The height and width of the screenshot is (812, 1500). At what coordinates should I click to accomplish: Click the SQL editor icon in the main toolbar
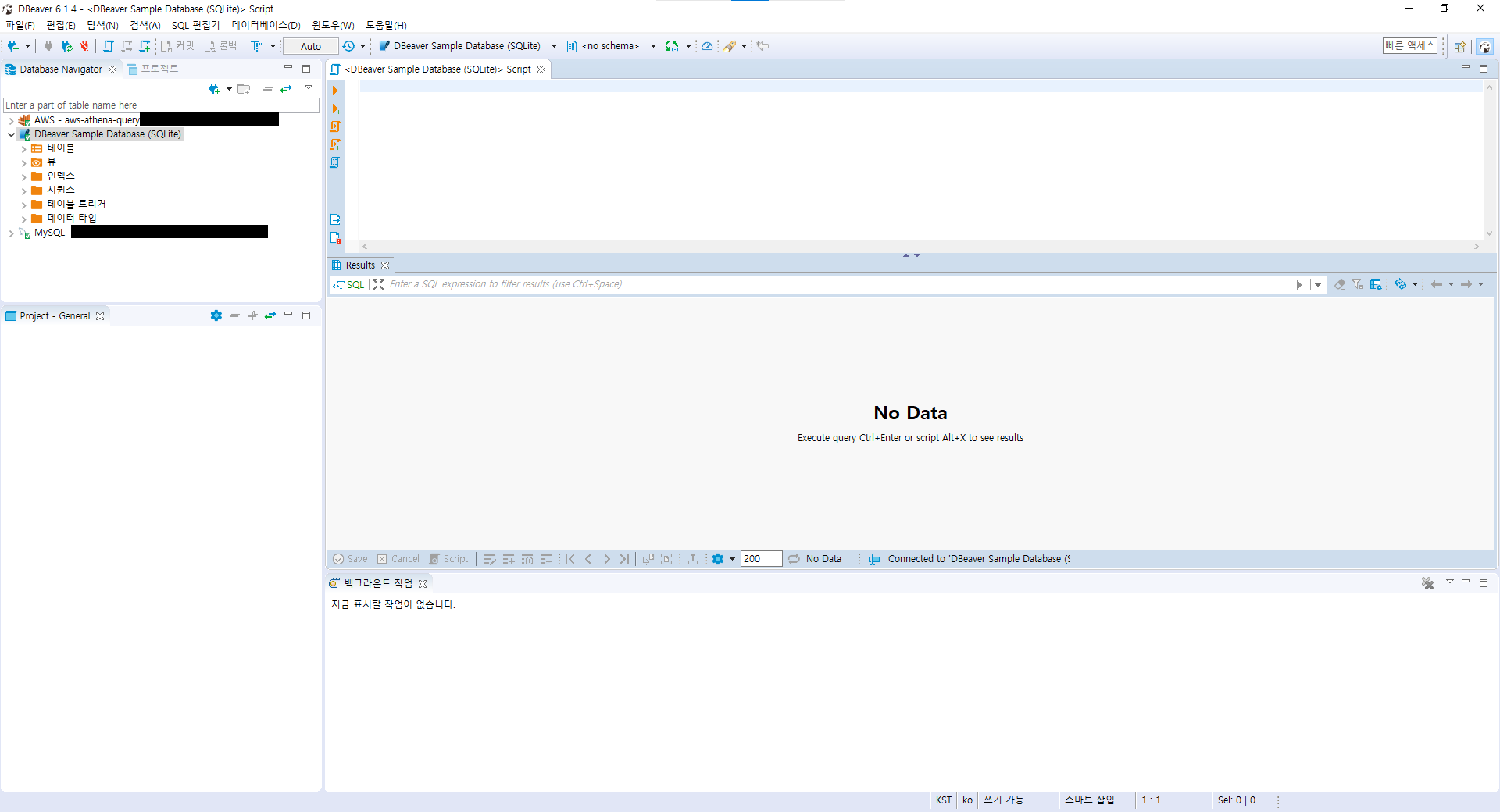tap(109, 46)
